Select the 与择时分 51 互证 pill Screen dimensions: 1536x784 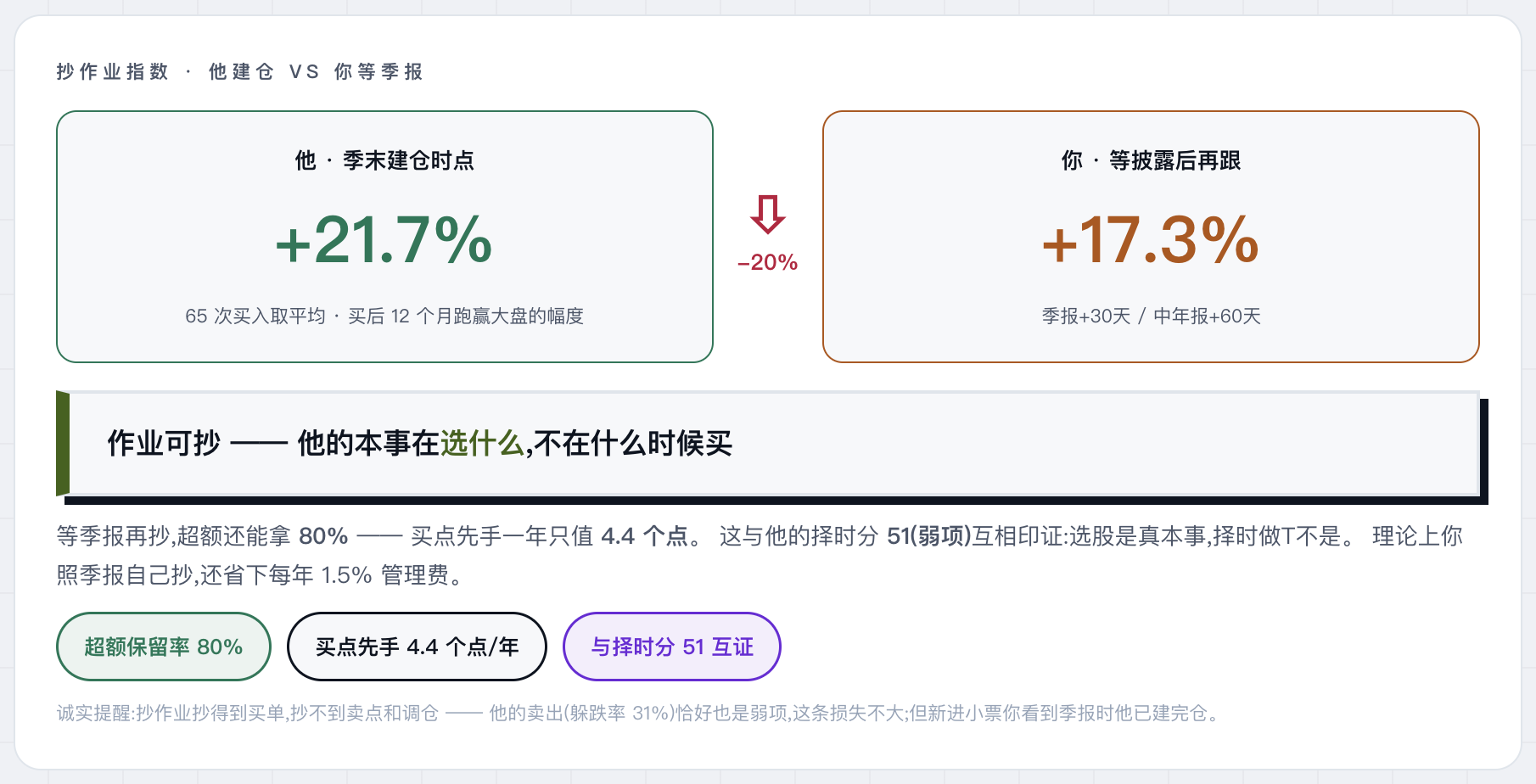click(672, 647)
